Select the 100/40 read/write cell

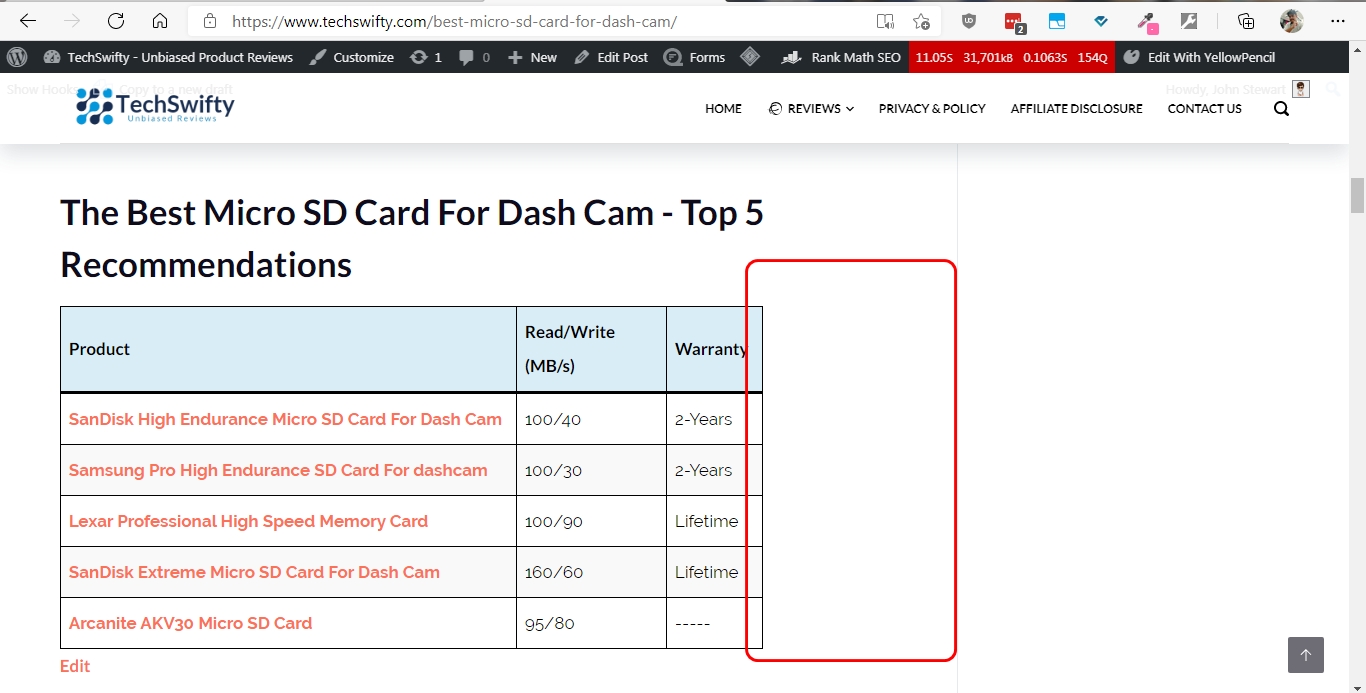[591, 419]
